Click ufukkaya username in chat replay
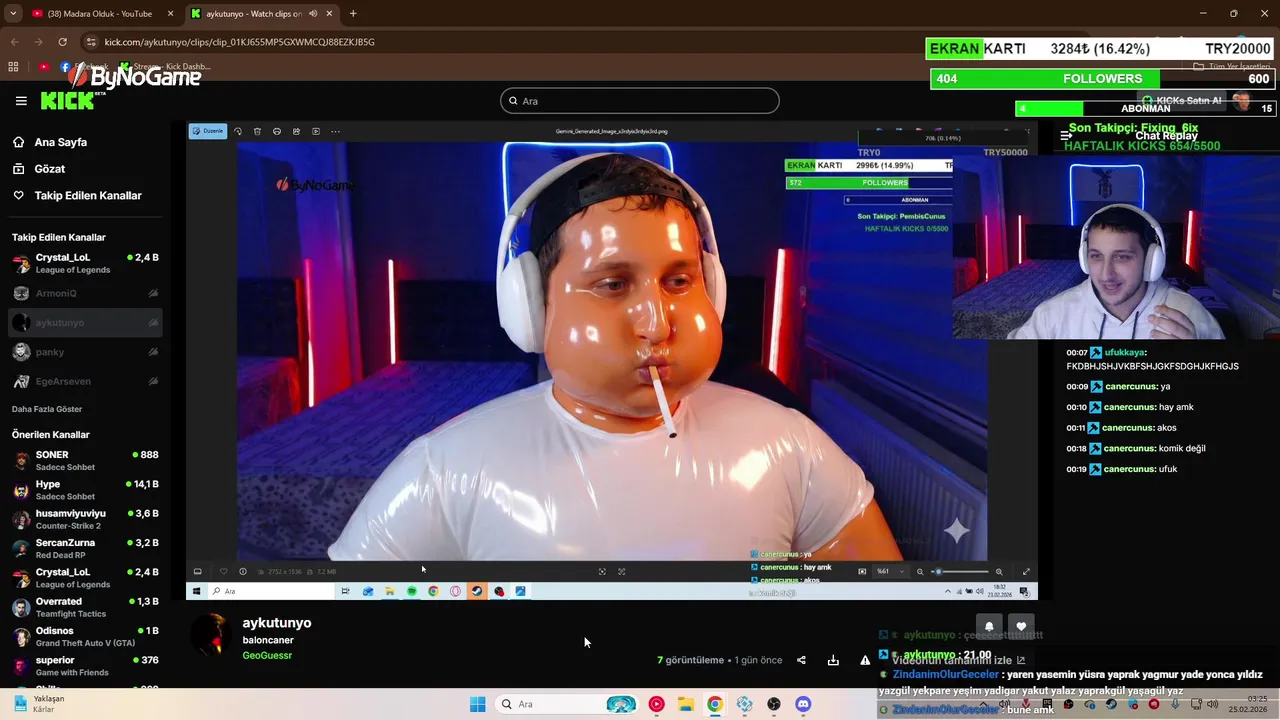The width and height of the screenshot is (1280, 720). (x=1124, y=353)
